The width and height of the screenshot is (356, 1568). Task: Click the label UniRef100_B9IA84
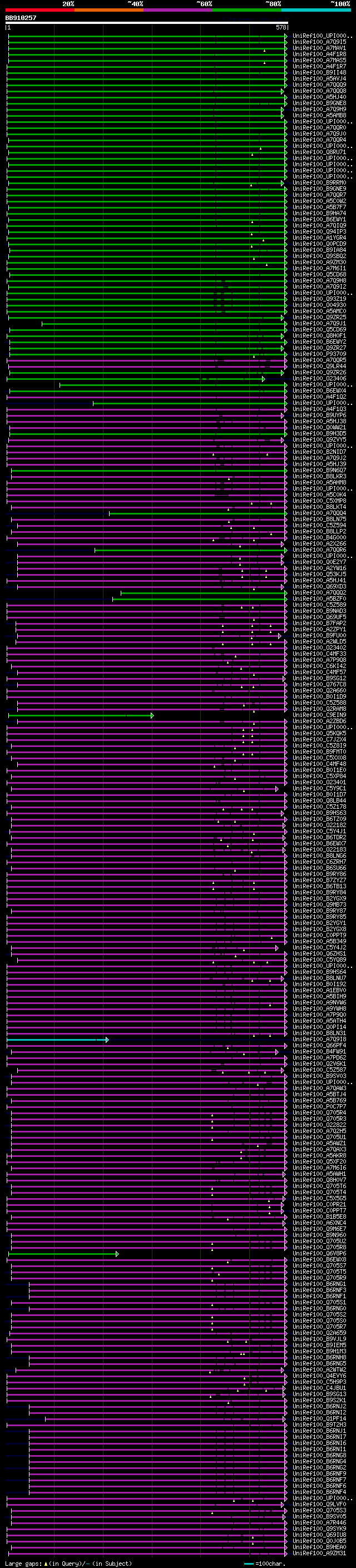(319, 250)
